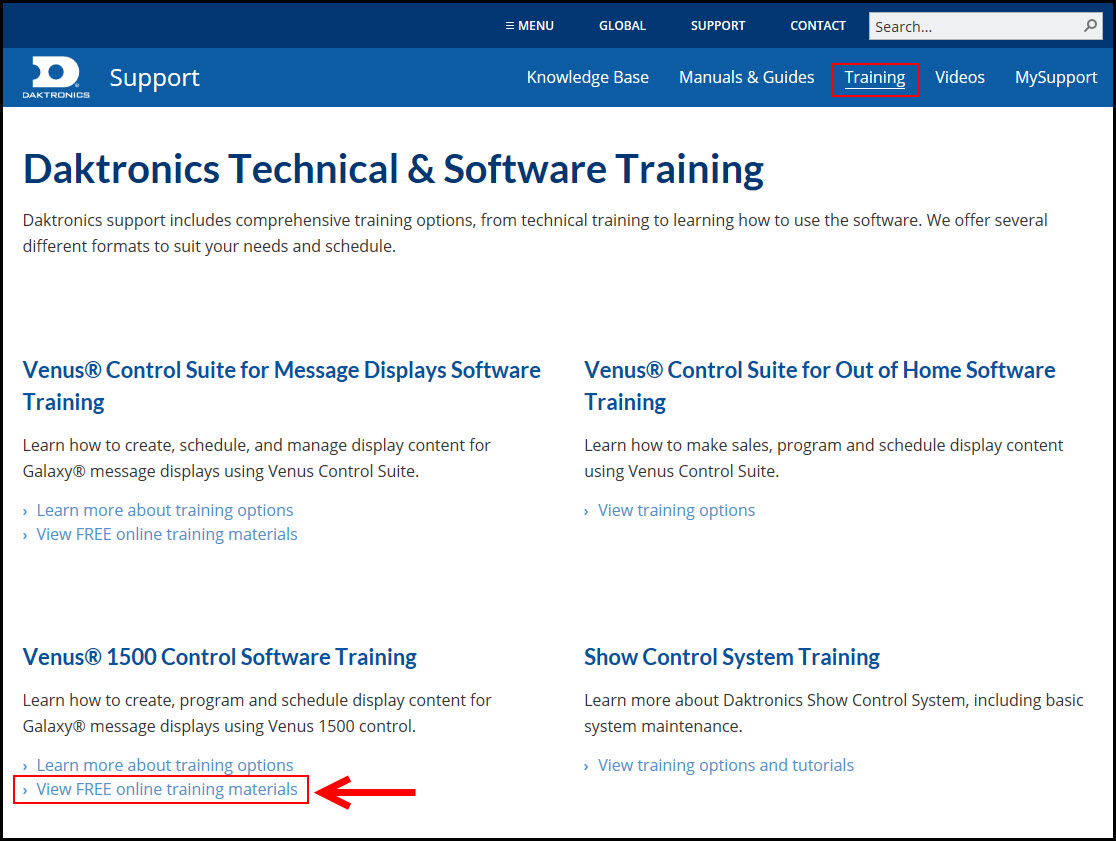Select the Training navigation item
1116x841 pixels.
tap(874, 77)
